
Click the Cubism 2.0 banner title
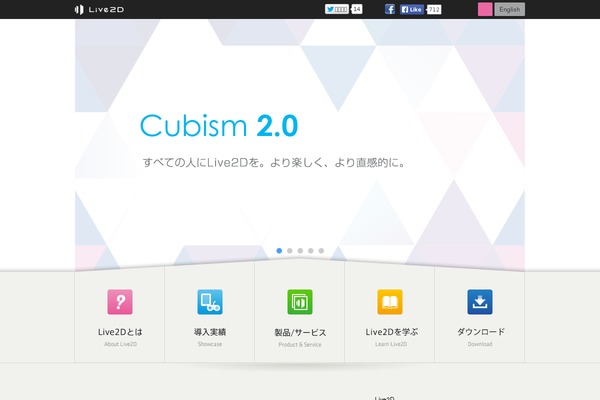pos(219,126)
